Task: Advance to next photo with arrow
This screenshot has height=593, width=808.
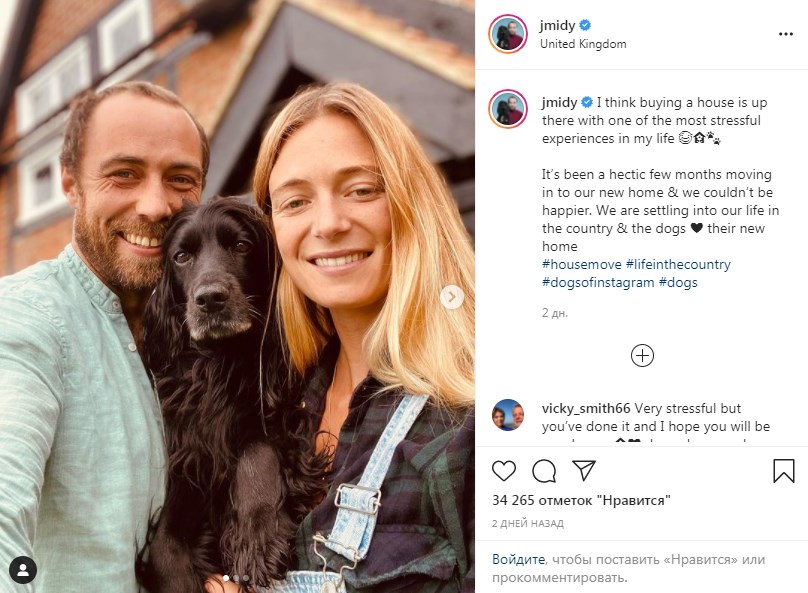Action: pyautogui.click(x=452, y=297)
